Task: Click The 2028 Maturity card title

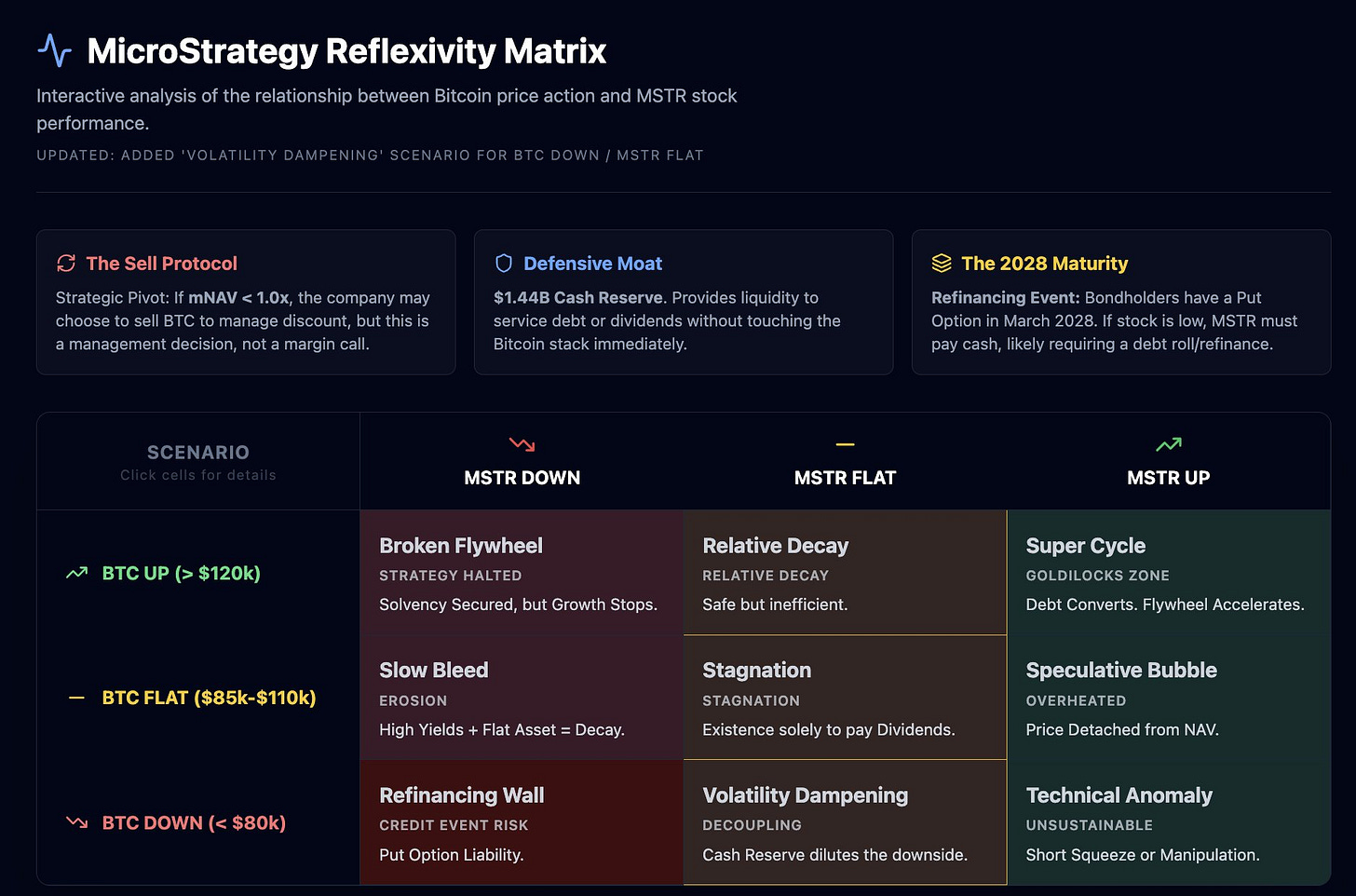Action: [1044, 264]
